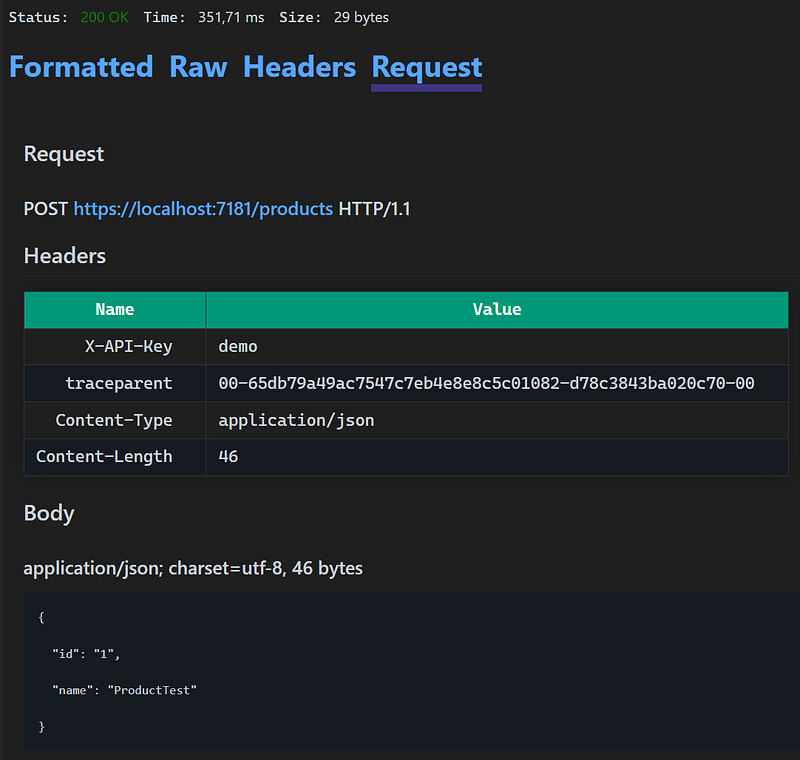Viewport: 800px width, 760px height.
Task: Select the X-API-Key header name cell
Action: 115,346
